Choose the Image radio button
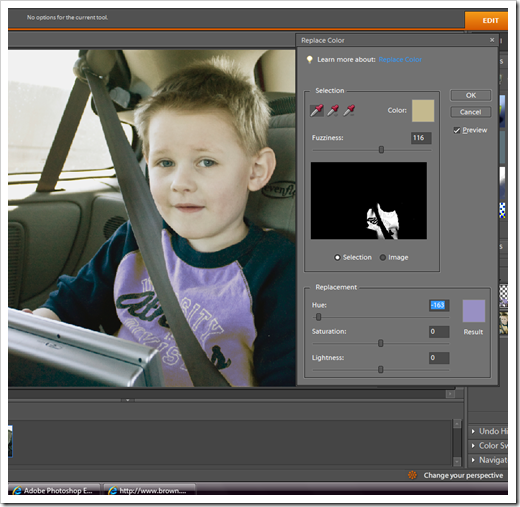520x507 pixels. 383,257
